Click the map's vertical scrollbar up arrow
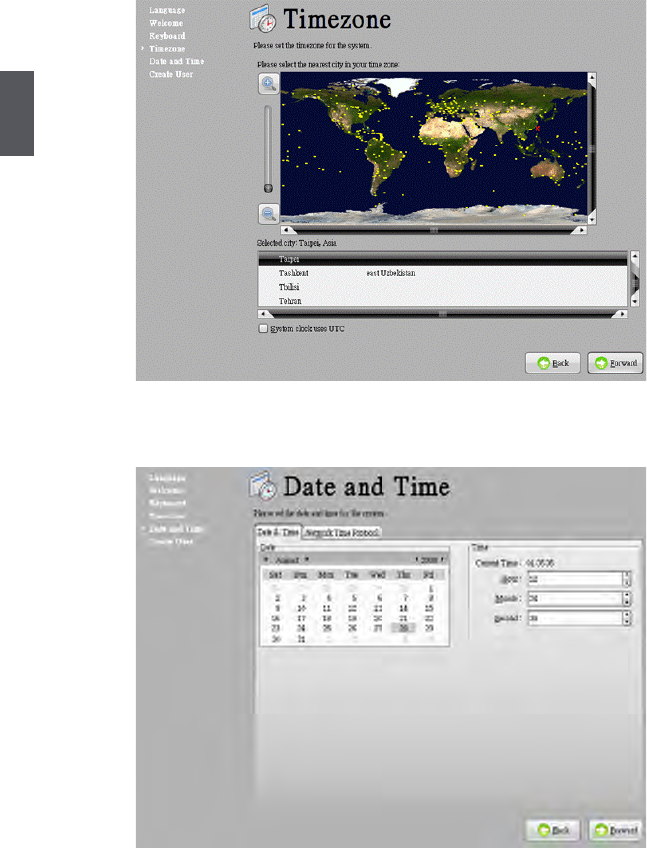 tap(592, 77)
